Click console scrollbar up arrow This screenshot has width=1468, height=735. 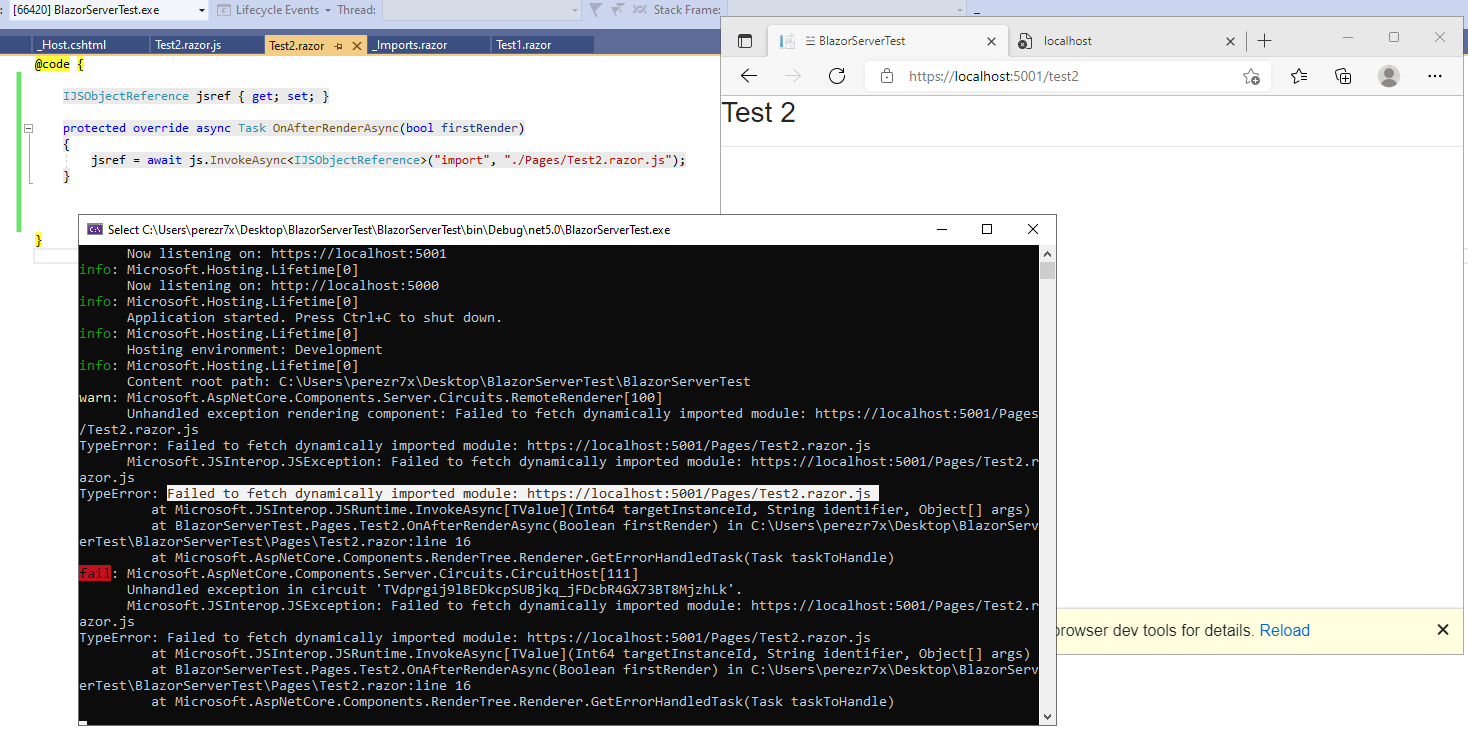1047,253
